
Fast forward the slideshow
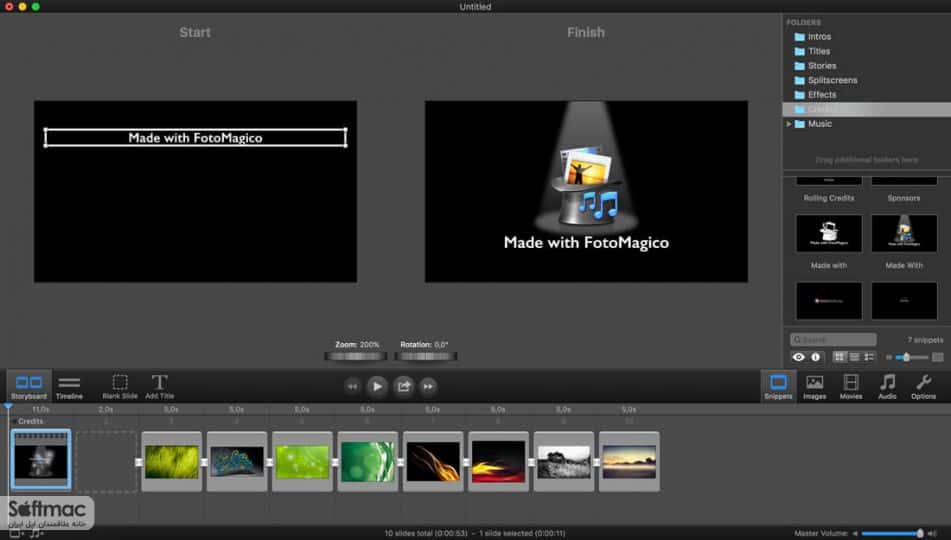[x=428, y=386]
